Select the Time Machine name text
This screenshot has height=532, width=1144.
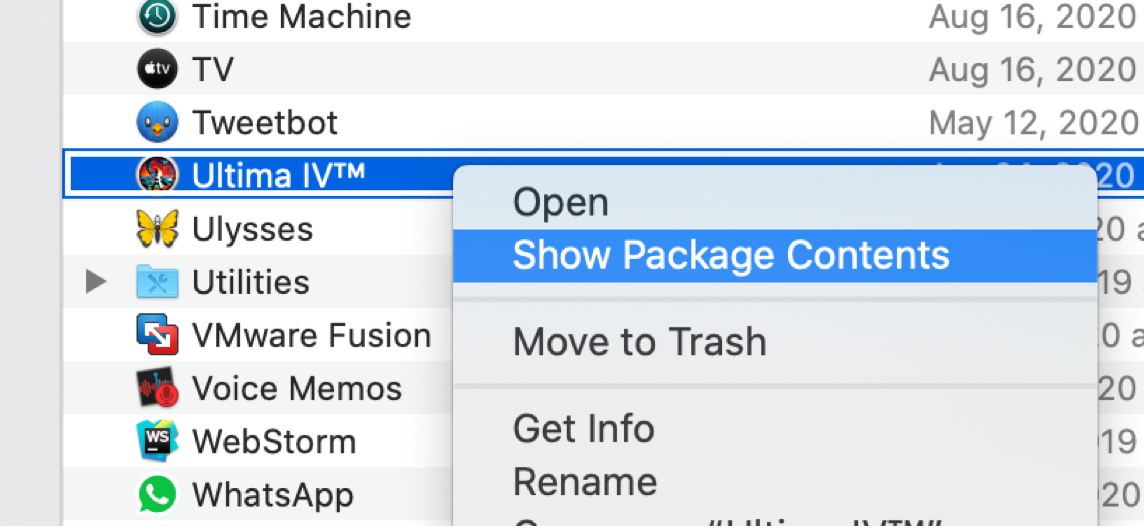coord(301,16)
